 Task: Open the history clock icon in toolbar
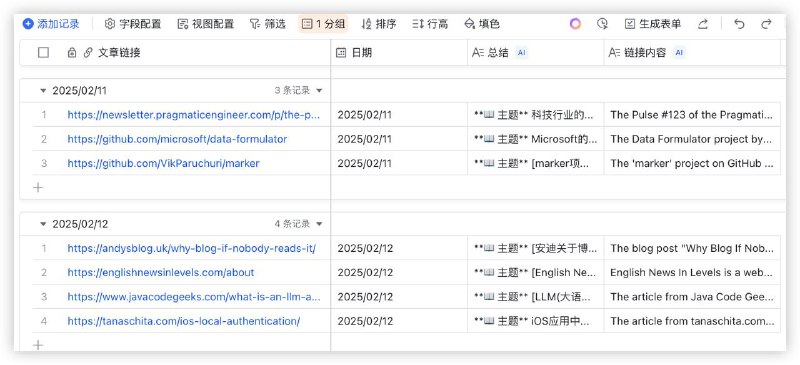[603, 24]
